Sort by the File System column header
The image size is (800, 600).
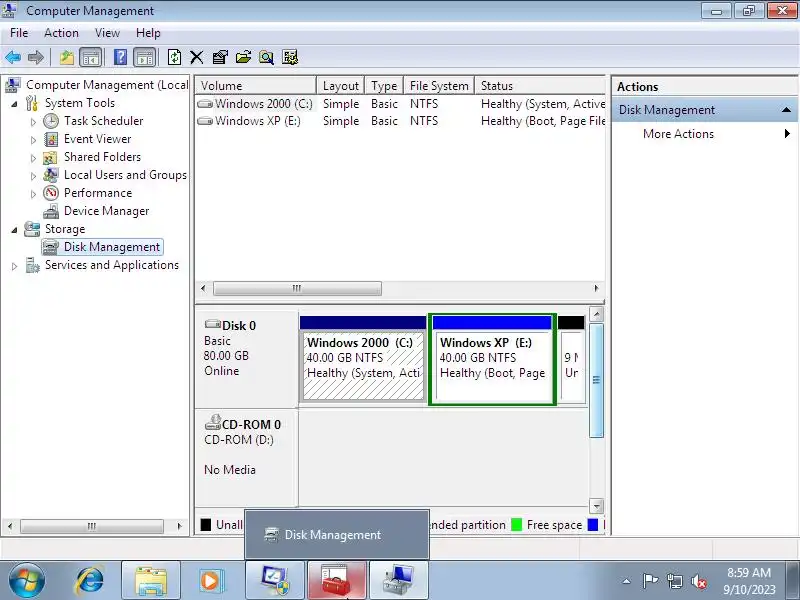(x=439, y=86)
